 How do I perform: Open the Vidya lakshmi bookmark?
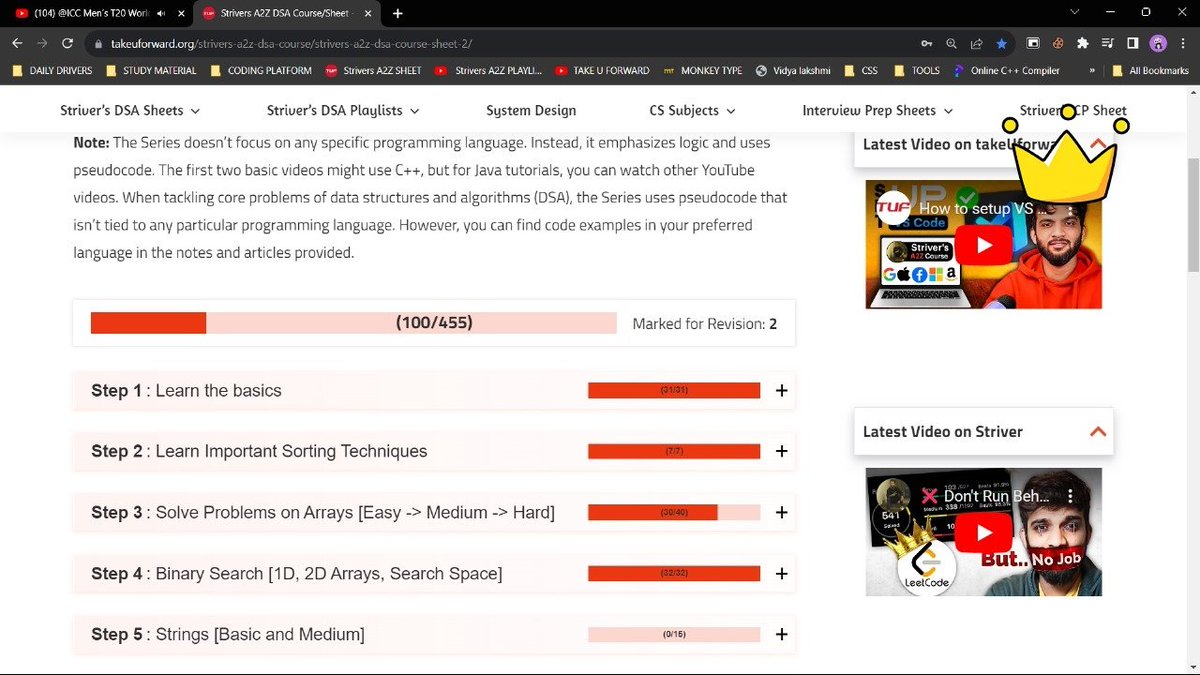click(x=794, y=71)
